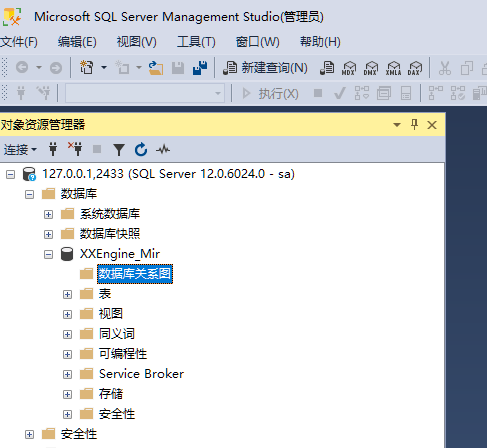Expand the server-level 安全性 folder
The image size is (487, 448).
pos(29,434)
